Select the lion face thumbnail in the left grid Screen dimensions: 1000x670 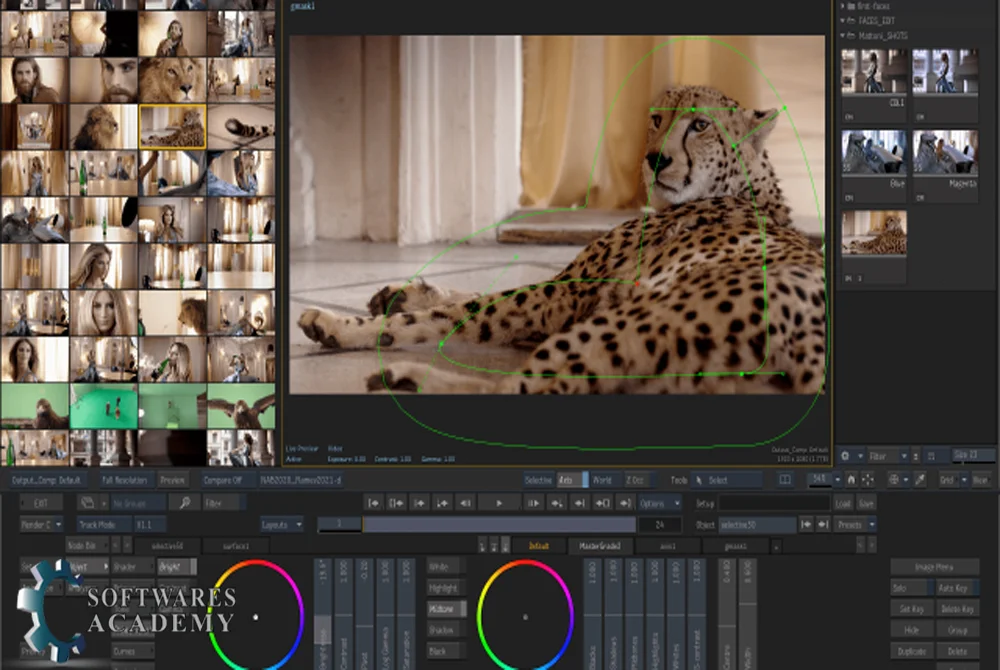pyautogui.click(x=172, y=80)
